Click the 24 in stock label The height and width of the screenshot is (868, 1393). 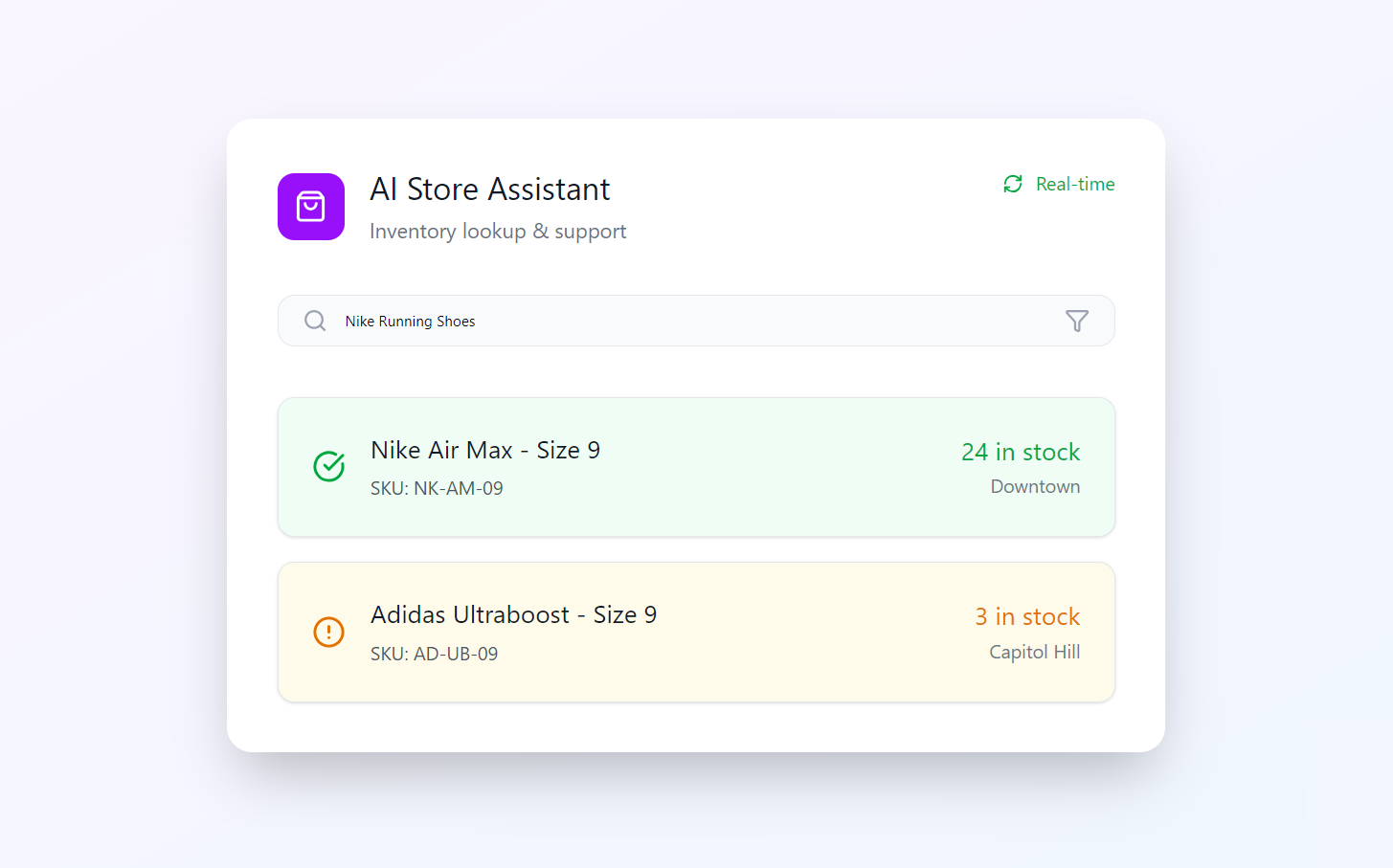1021,452
